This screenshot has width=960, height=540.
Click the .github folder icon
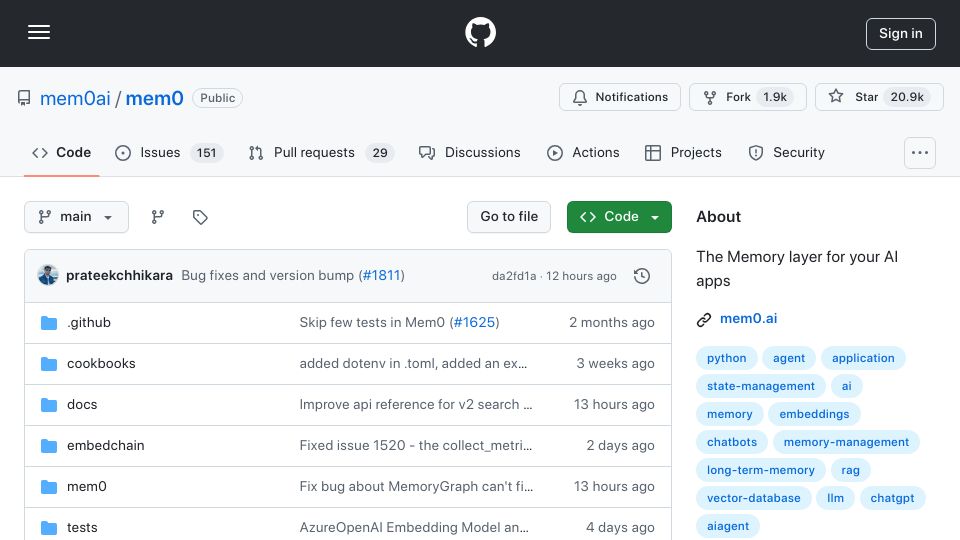(49, 323)
